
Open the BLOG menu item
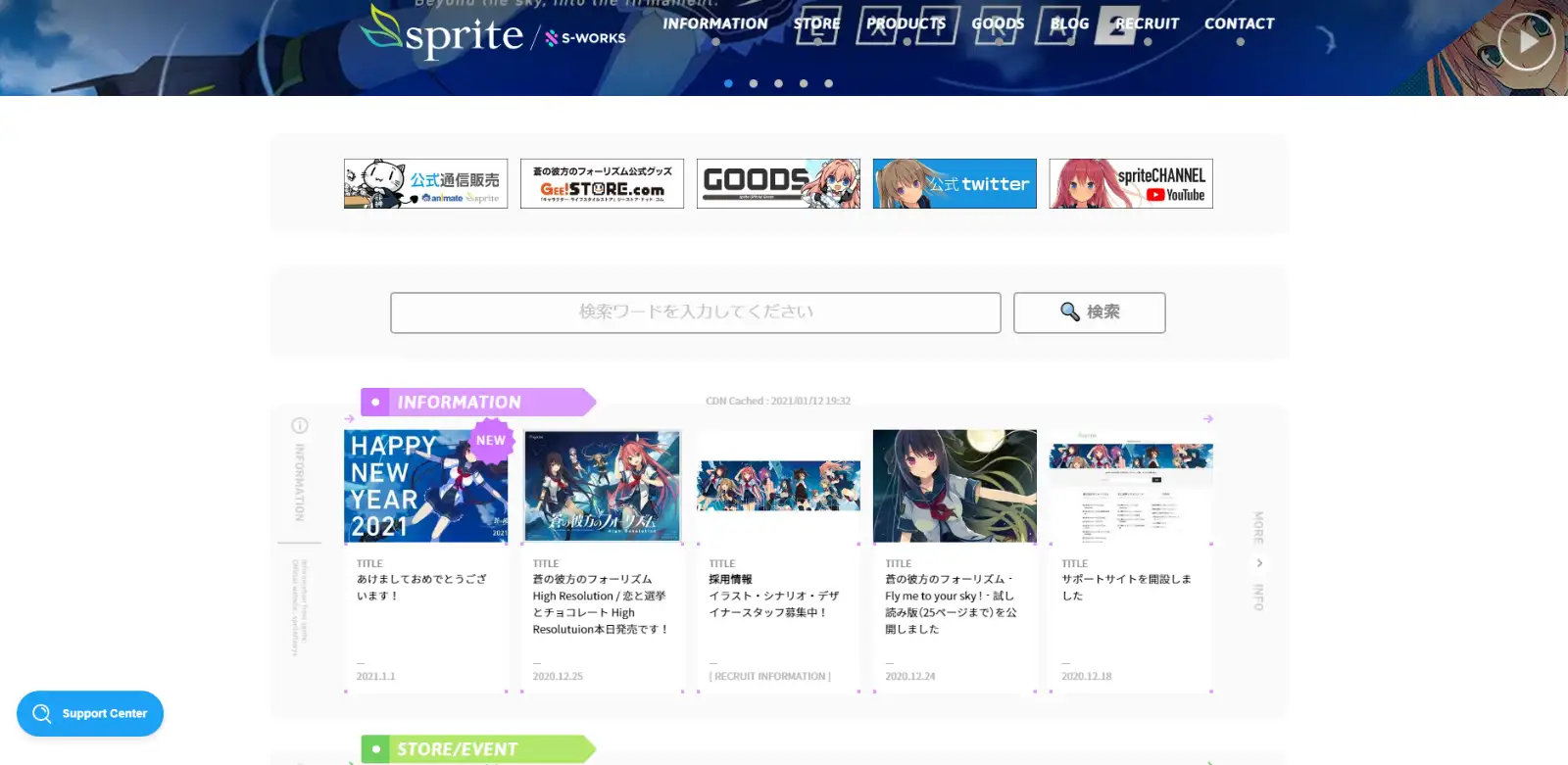tap(1070, 24)
